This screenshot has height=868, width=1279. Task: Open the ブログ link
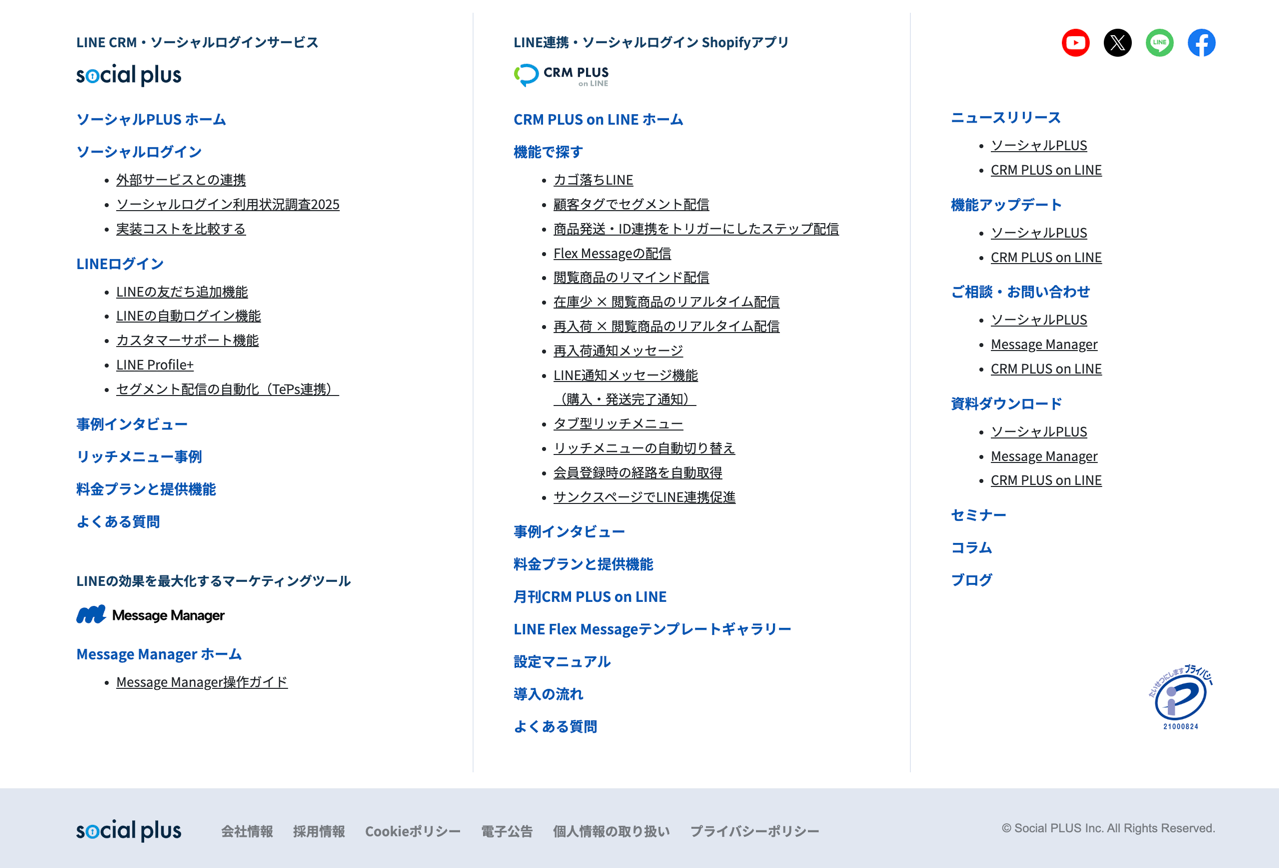[971, 580]
